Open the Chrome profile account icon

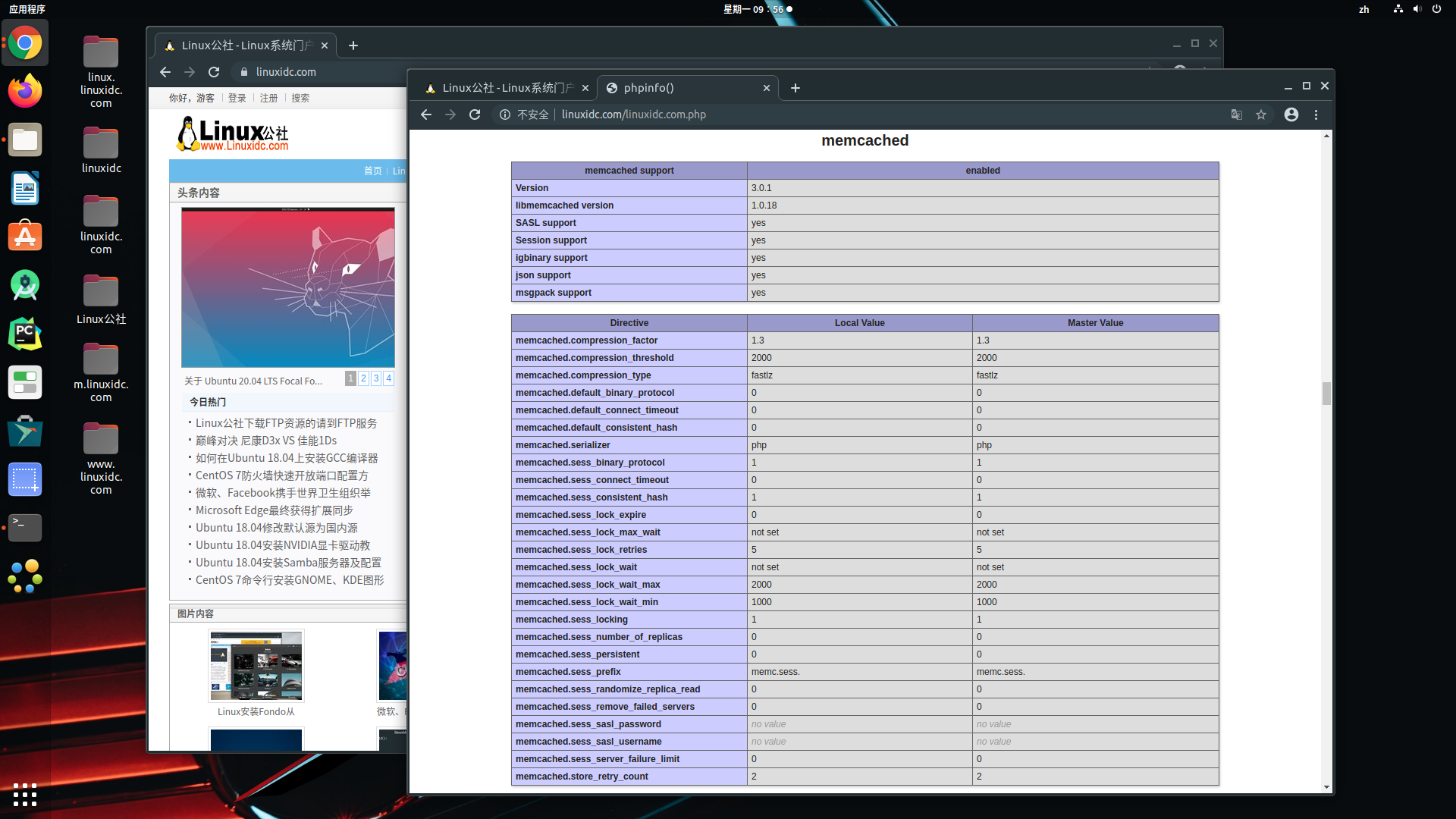coord(1291,115)
